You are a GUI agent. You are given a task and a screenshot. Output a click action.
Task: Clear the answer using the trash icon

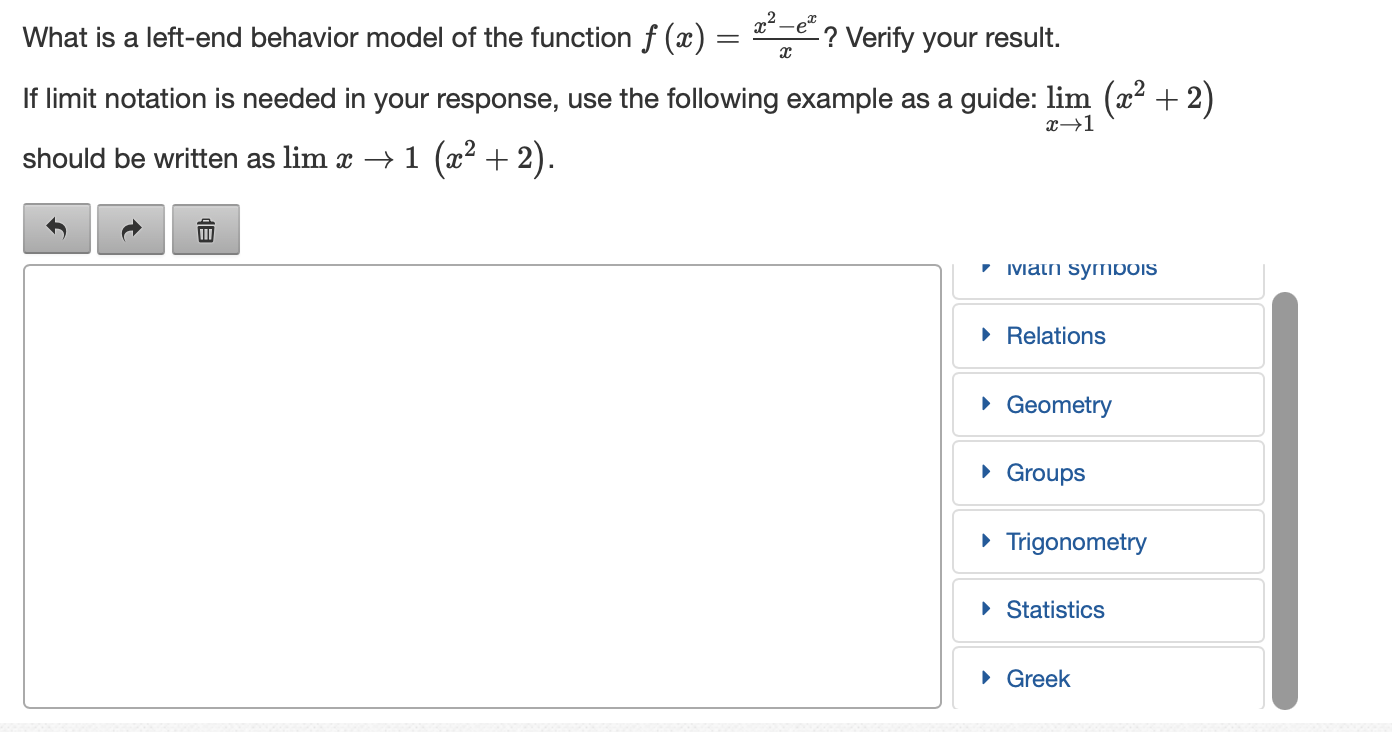(x=206, y=228)
